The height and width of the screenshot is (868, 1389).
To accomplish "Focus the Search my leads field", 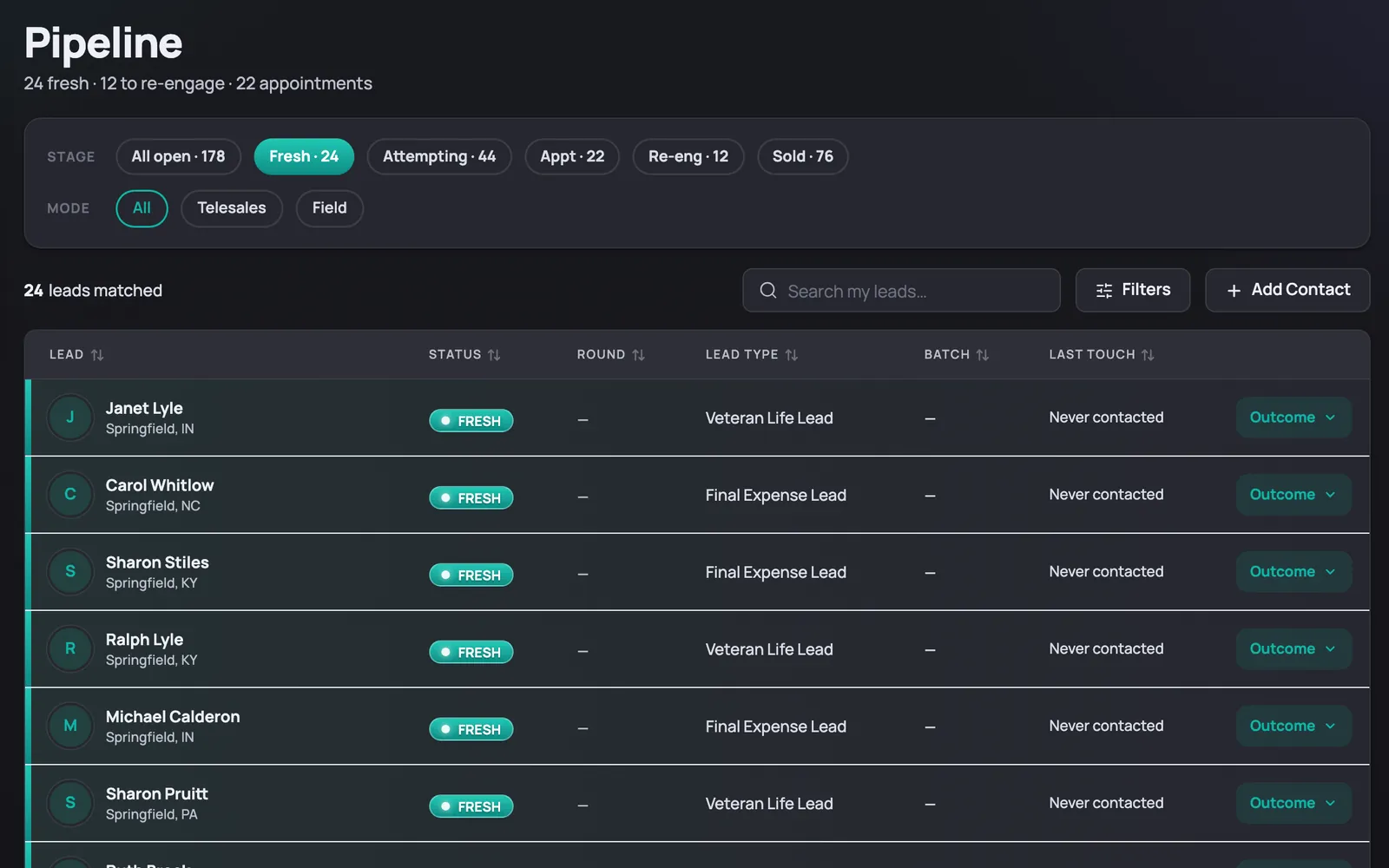I will [901, 290].
